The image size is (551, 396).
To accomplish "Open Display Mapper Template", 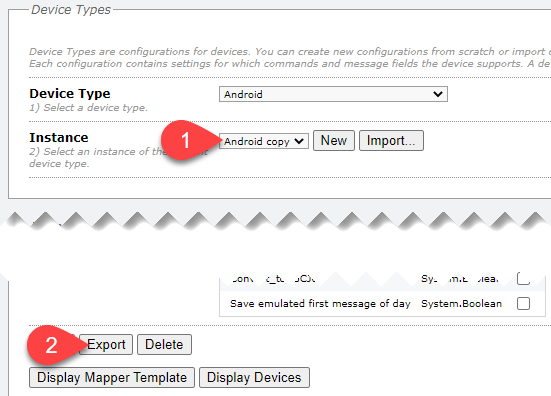I will [x=112, y=377].
